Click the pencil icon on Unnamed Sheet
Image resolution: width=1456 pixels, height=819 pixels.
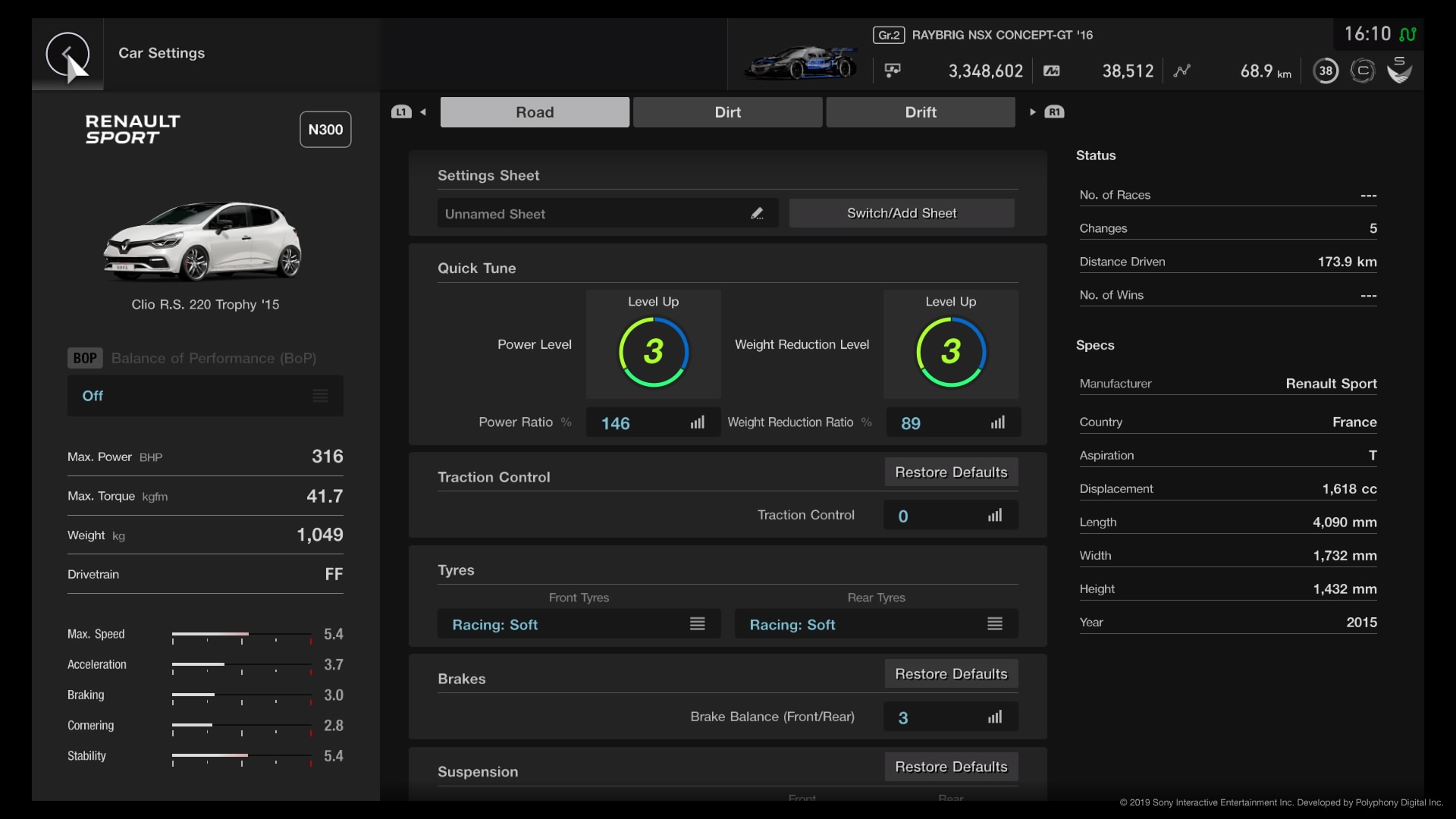click(757, 214)
